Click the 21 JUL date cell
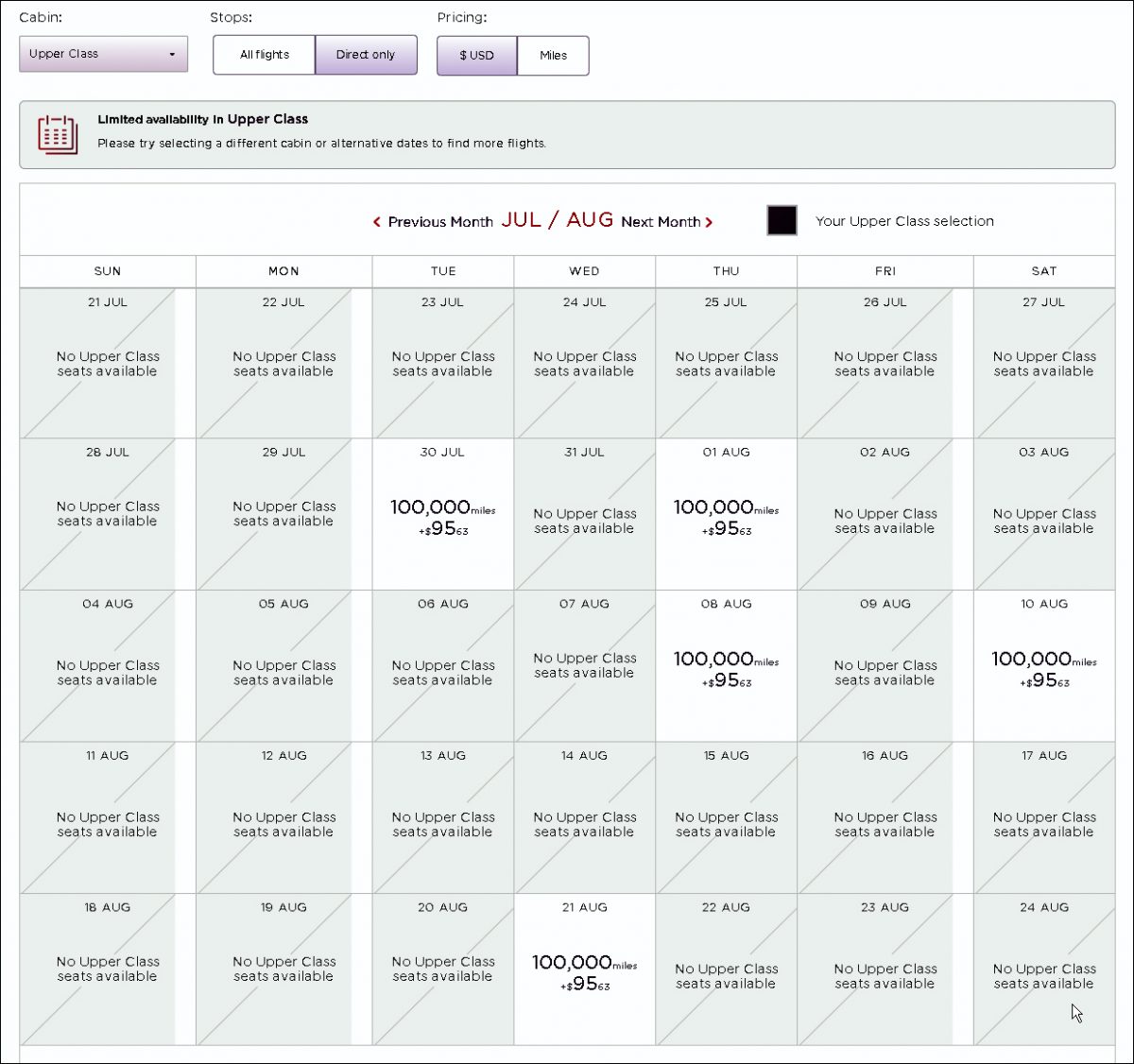The width and height of the screenshot is (1134, 1064). (x=107, y=363)
